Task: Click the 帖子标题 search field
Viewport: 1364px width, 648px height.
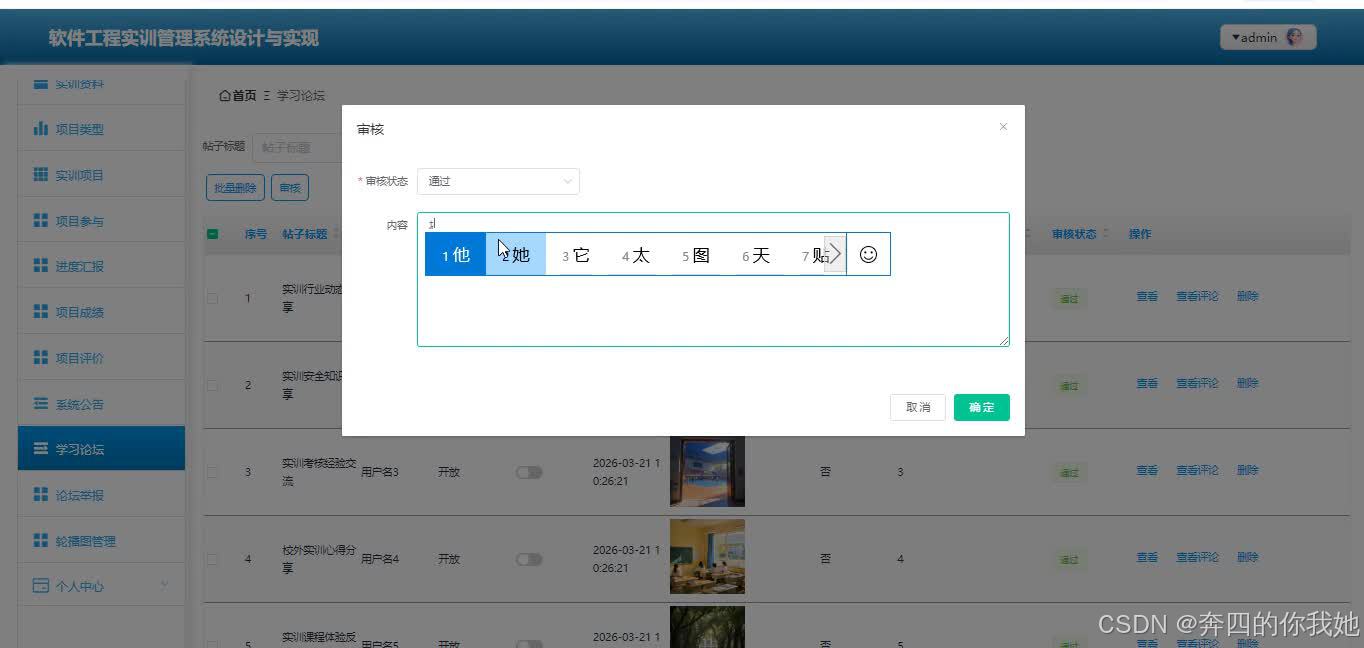Action: 296,147
